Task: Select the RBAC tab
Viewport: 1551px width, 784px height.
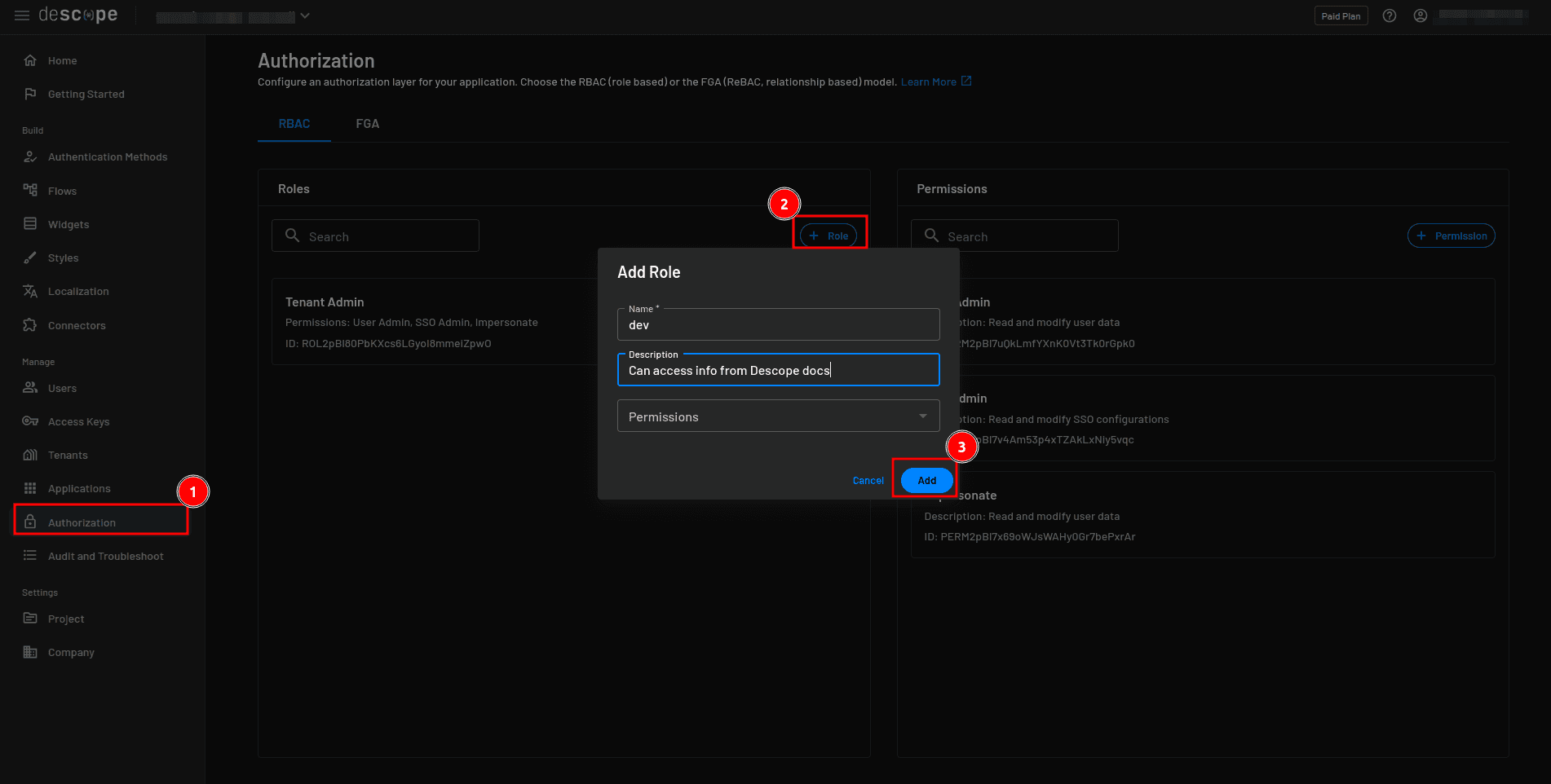Action: [294, 124]
